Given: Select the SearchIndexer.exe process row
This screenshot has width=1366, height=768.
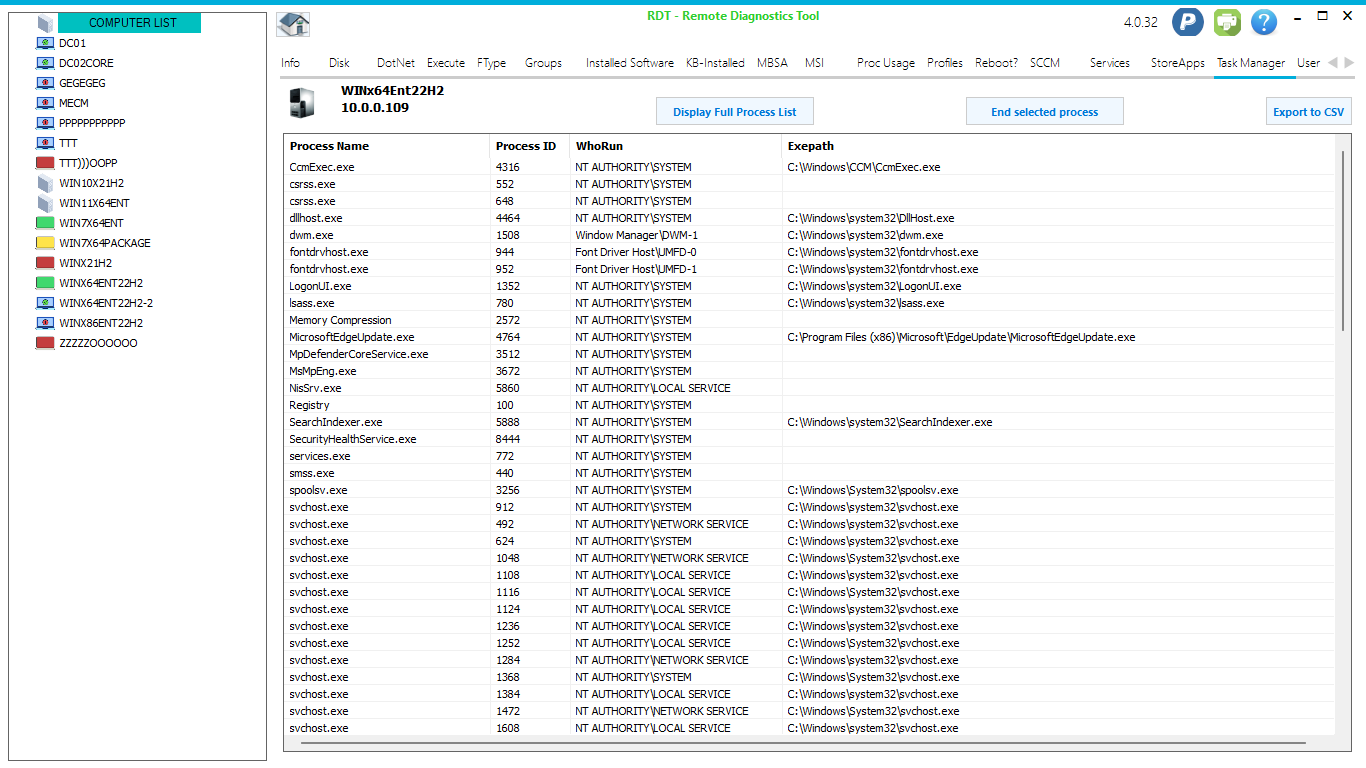Looking at the screenshot, I should coord(810,422).
